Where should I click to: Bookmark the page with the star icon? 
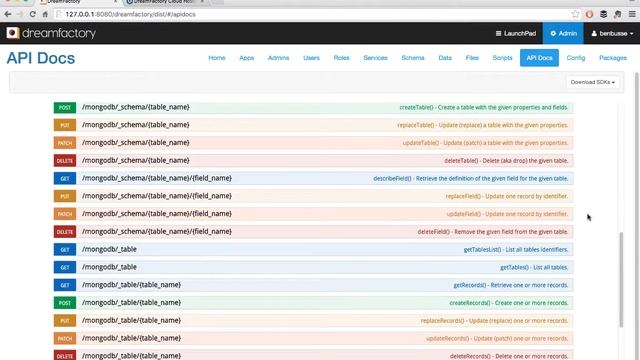click(576, 14)
